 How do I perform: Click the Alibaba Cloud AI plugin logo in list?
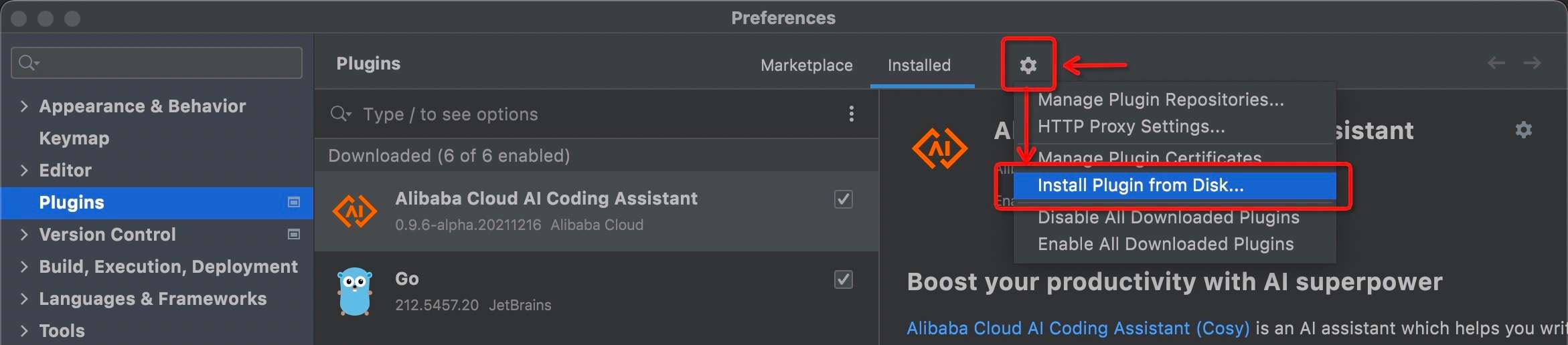click(x=354, y=211)
